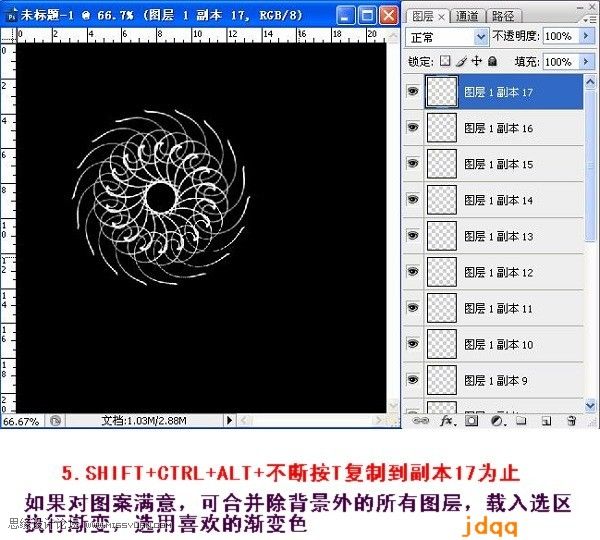
Task: Click thumbnail of 图层 1 副本 13
Action: click(x=442, y=236)
